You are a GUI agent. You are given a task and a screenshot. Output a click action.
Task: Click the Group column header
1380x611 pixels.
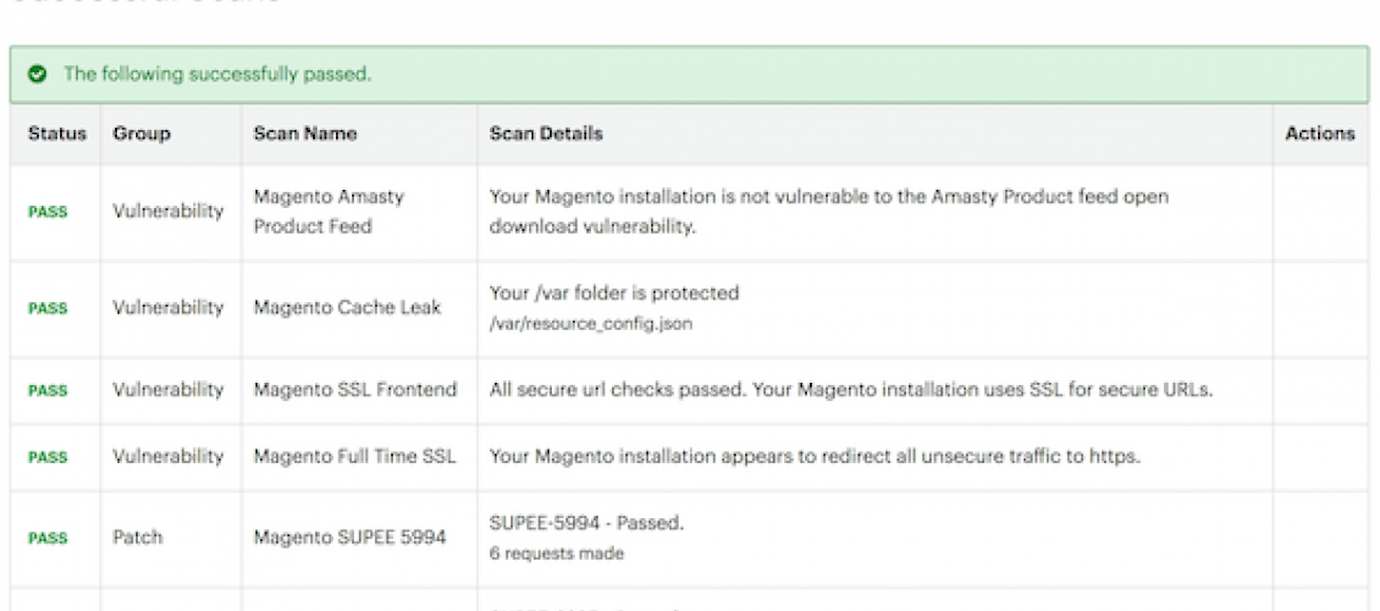[141, 133]
